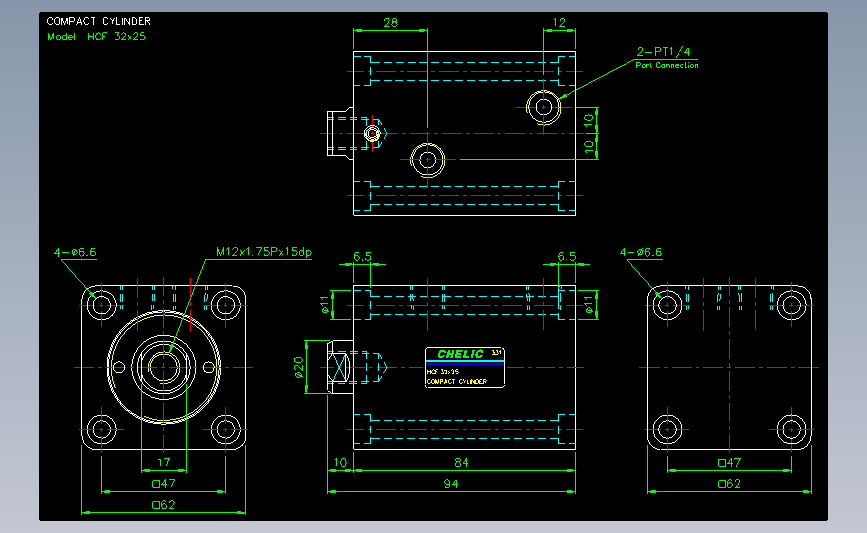Screen dimensions: 867x533
Task: Select the COMPACT CYLINDER title text
Action: pyautogui.click(x=98, y=21)
